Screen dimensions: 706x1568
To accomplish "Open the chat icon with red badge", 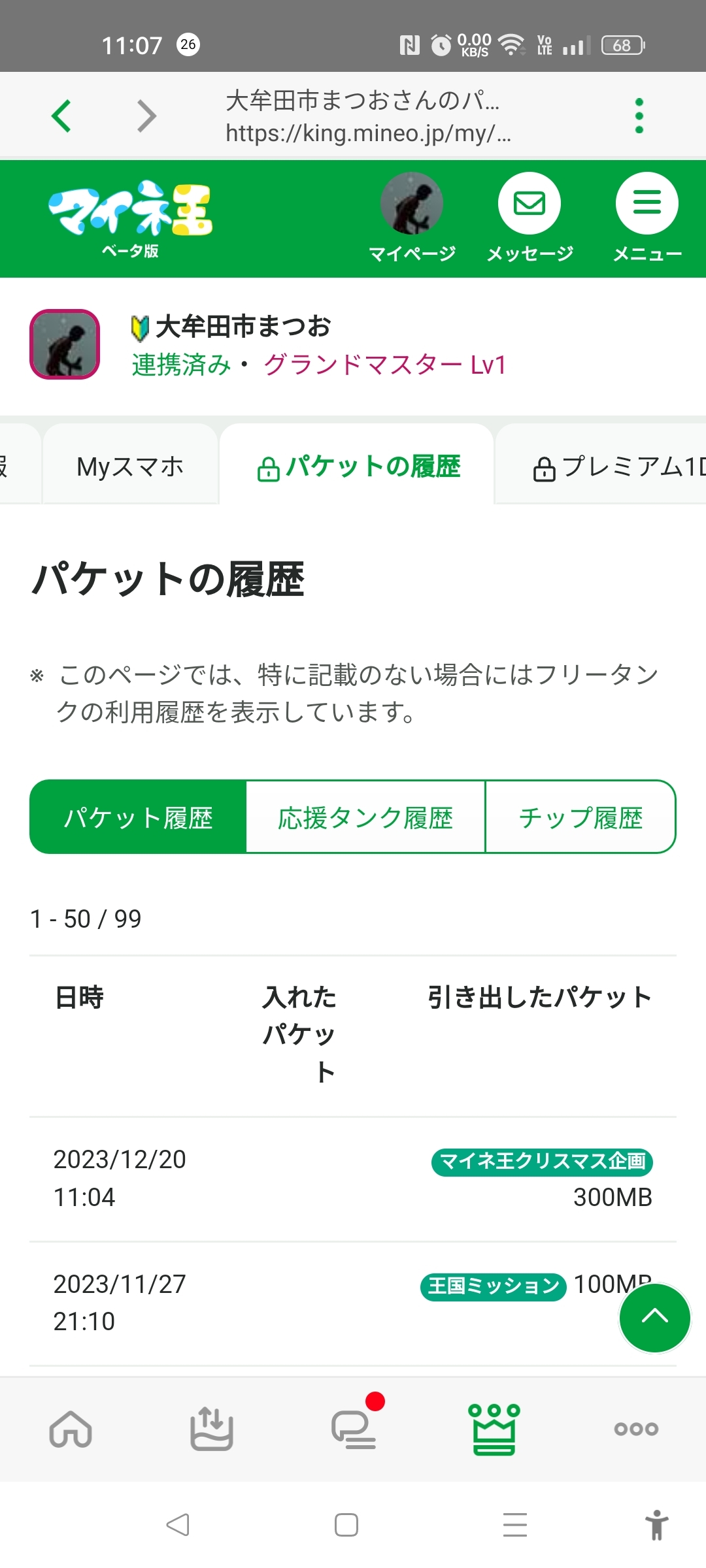I will coord(354,1429).
